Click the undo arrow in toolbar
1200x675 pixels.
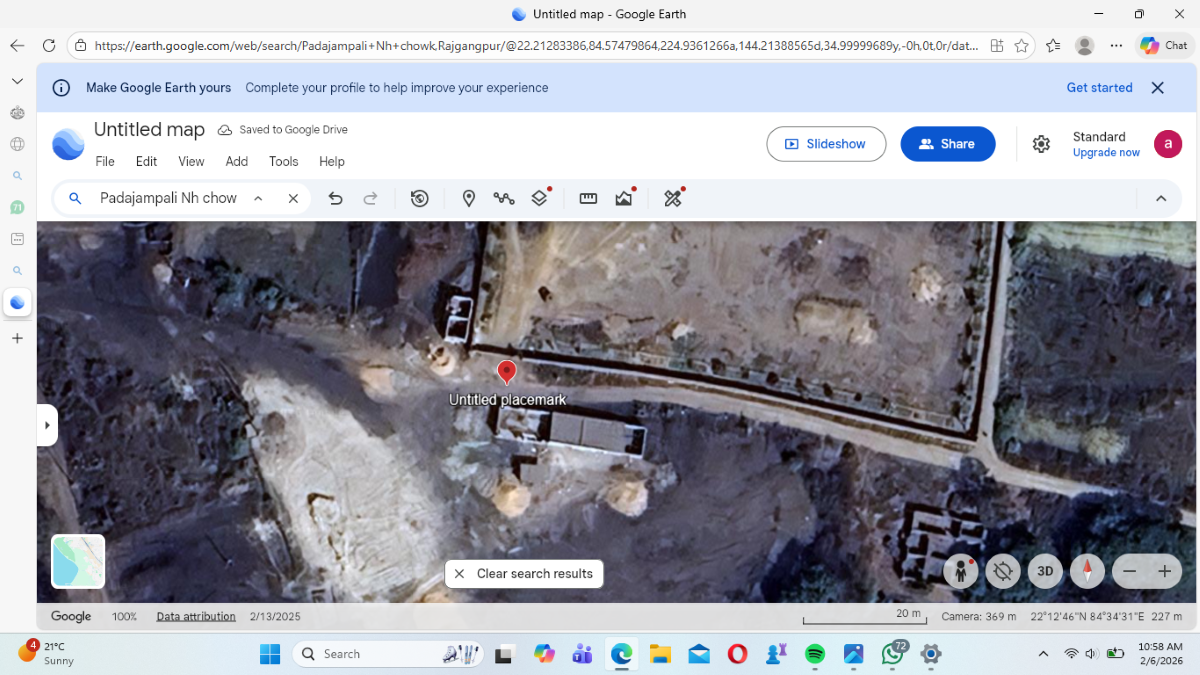(x=336, y=198)
